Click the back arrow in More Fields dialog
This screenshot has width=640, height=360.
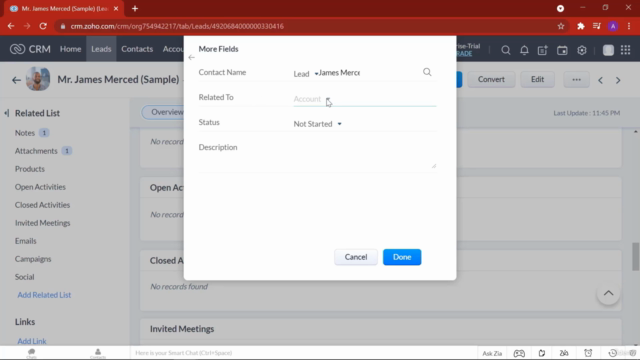[x=191, y=58]
